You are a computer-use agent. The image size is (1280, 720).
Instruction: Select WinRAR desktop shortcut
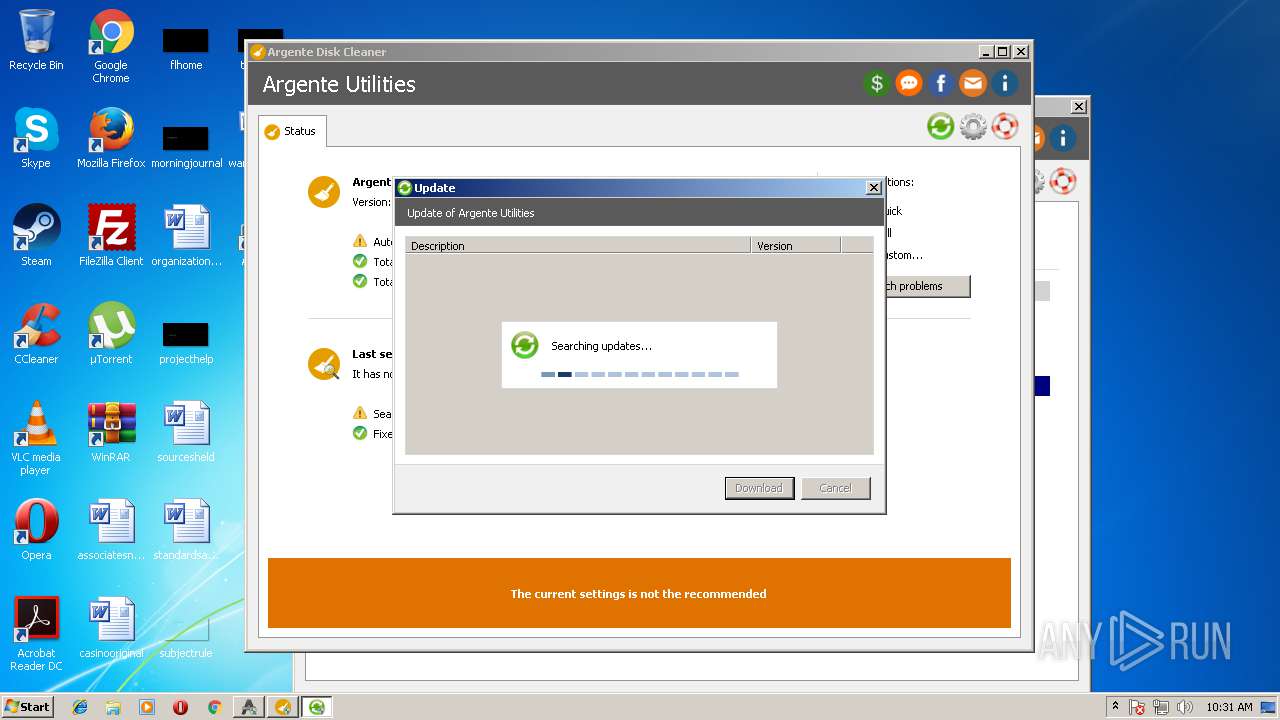pos(111,431)
